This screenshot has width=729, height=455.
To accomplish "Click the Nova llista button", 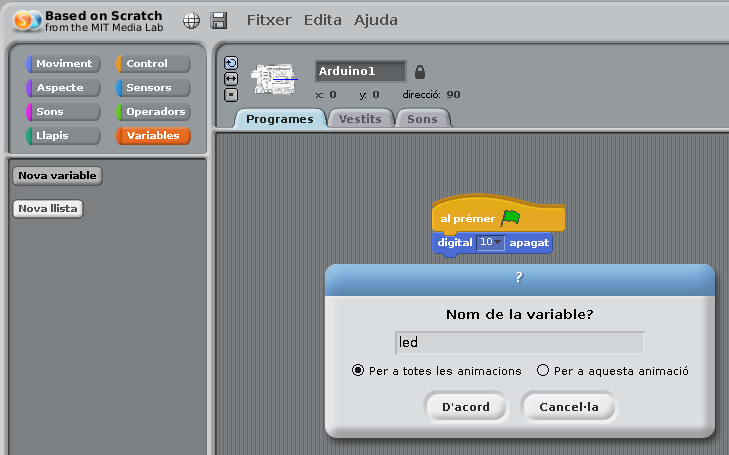I will tap(48, 209).
